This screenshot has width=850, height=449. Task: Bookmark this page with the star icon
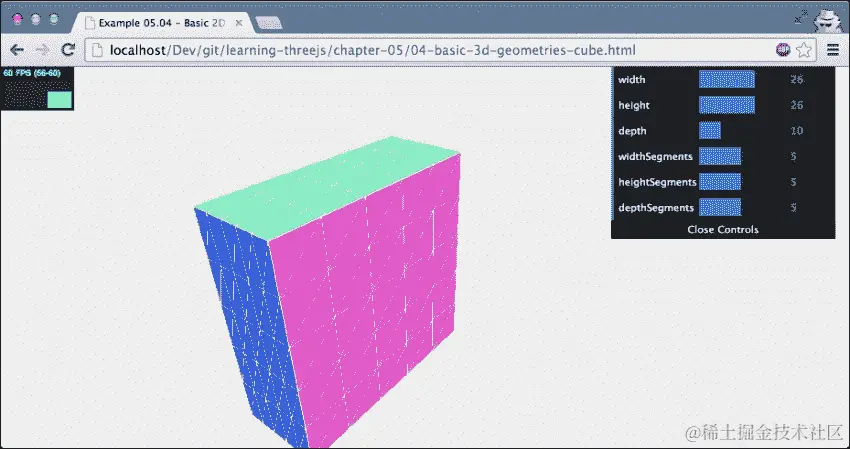[x=804, y=50]
